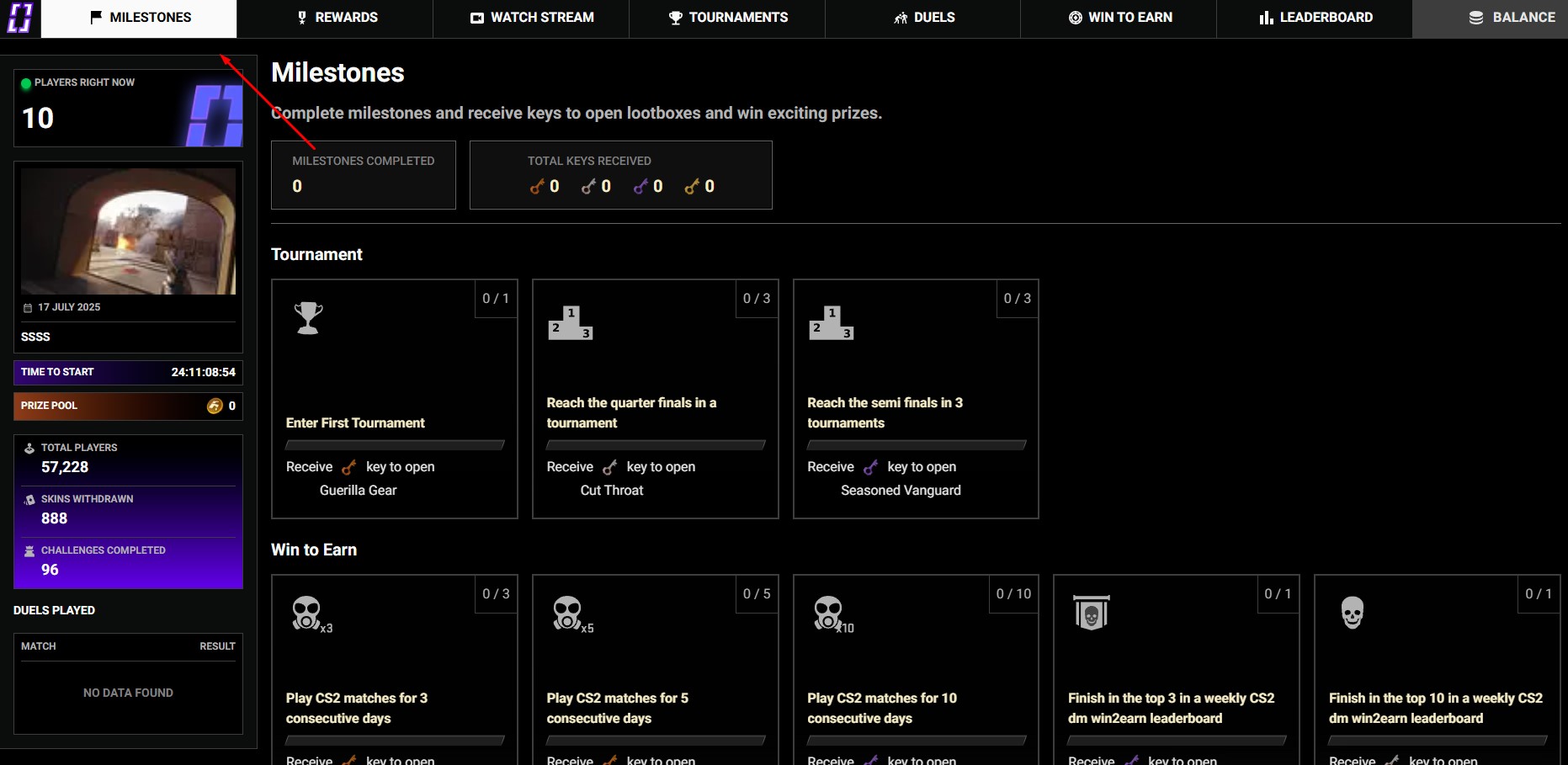Click the gas mask x3 icon

(x=307, y=613)
